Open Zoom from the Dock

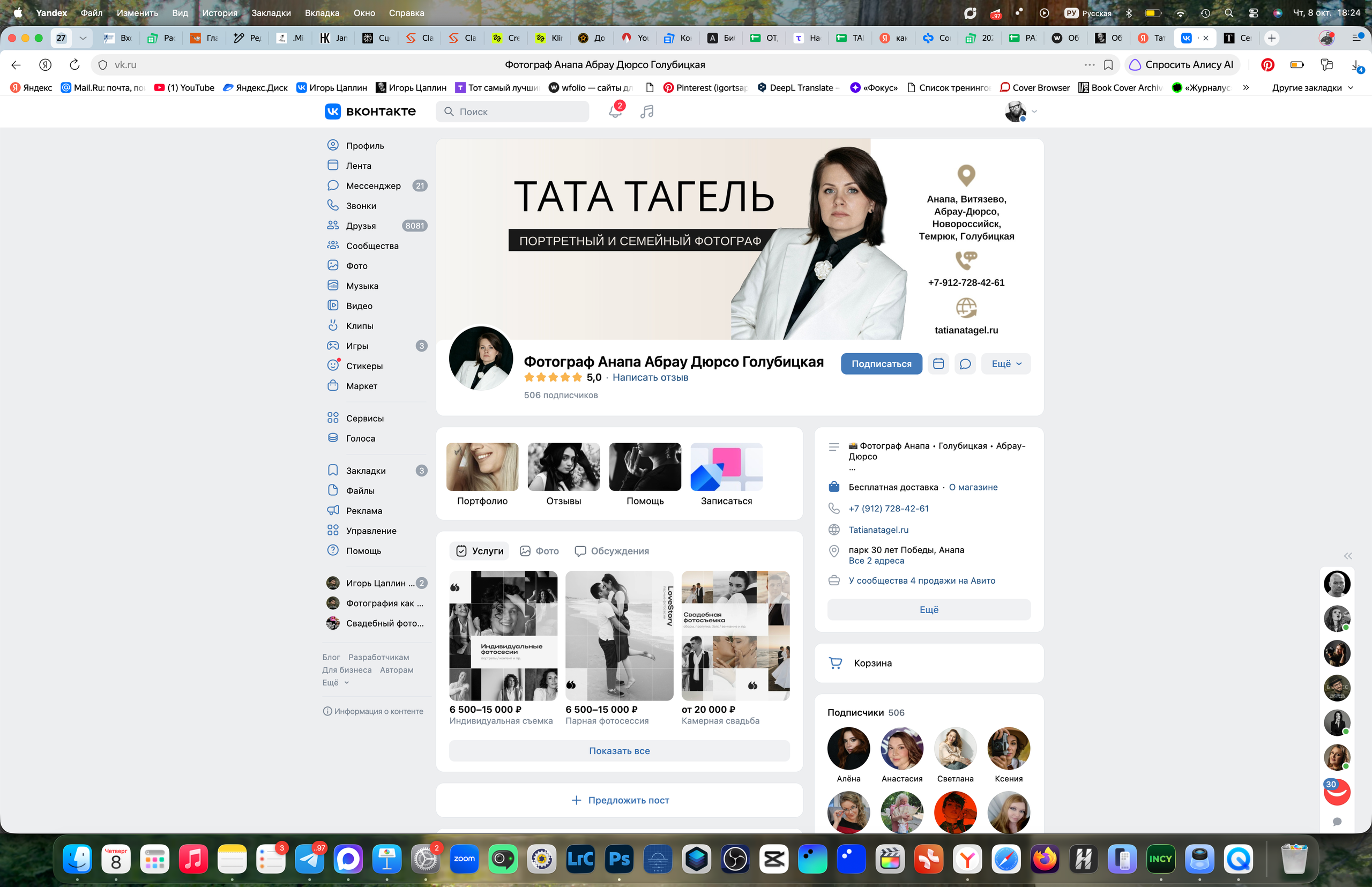tap(464, 859)
